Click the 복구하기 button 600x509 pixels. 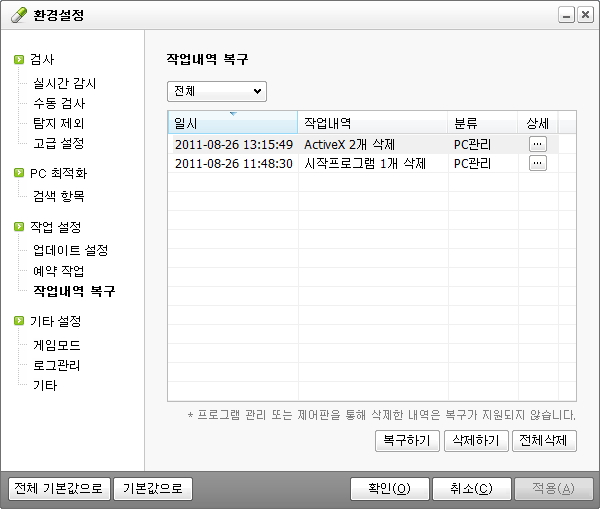point(406,440)
